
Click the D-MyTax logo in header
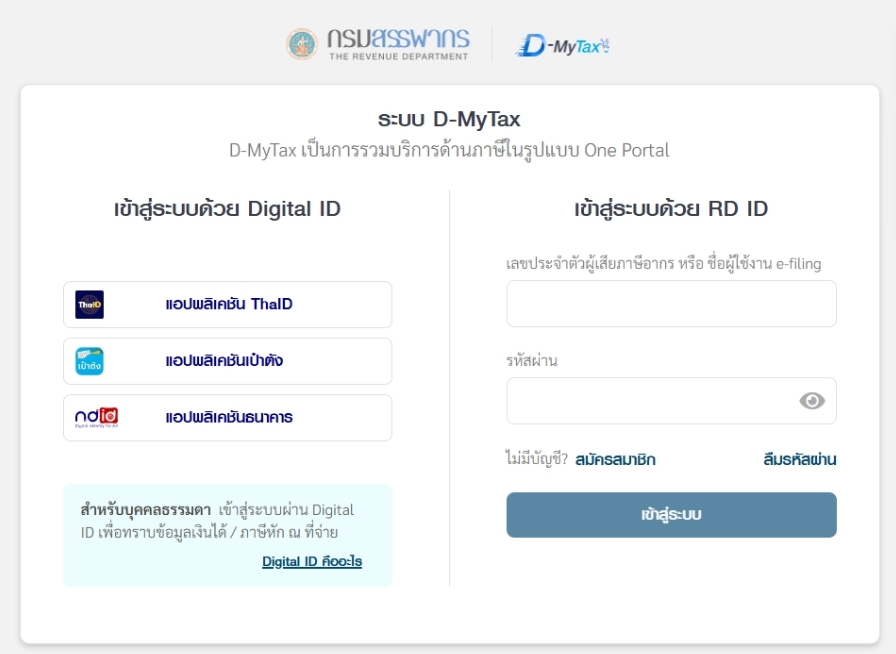tap(562, 45)
